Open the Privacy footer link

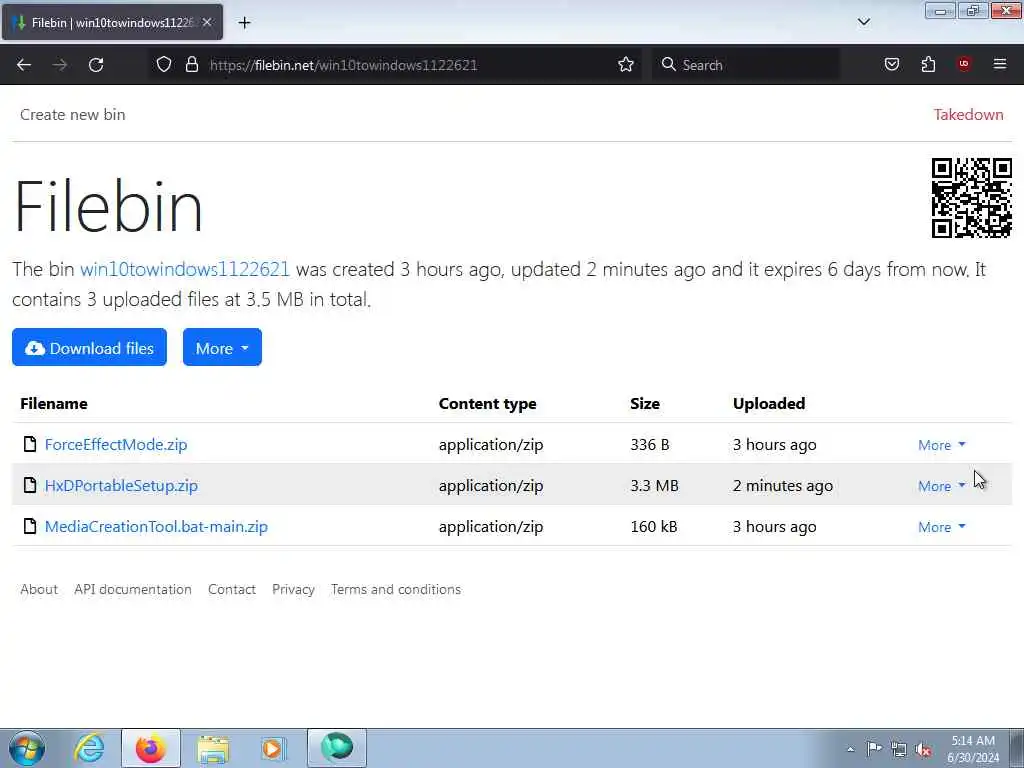click(293, 589)
